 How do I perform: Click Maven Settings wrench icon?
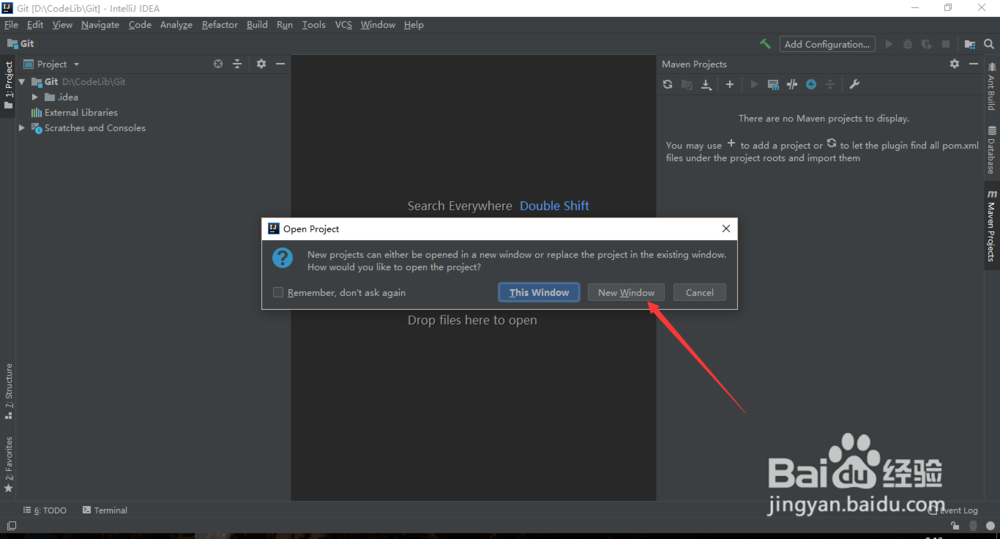[855, 84]
